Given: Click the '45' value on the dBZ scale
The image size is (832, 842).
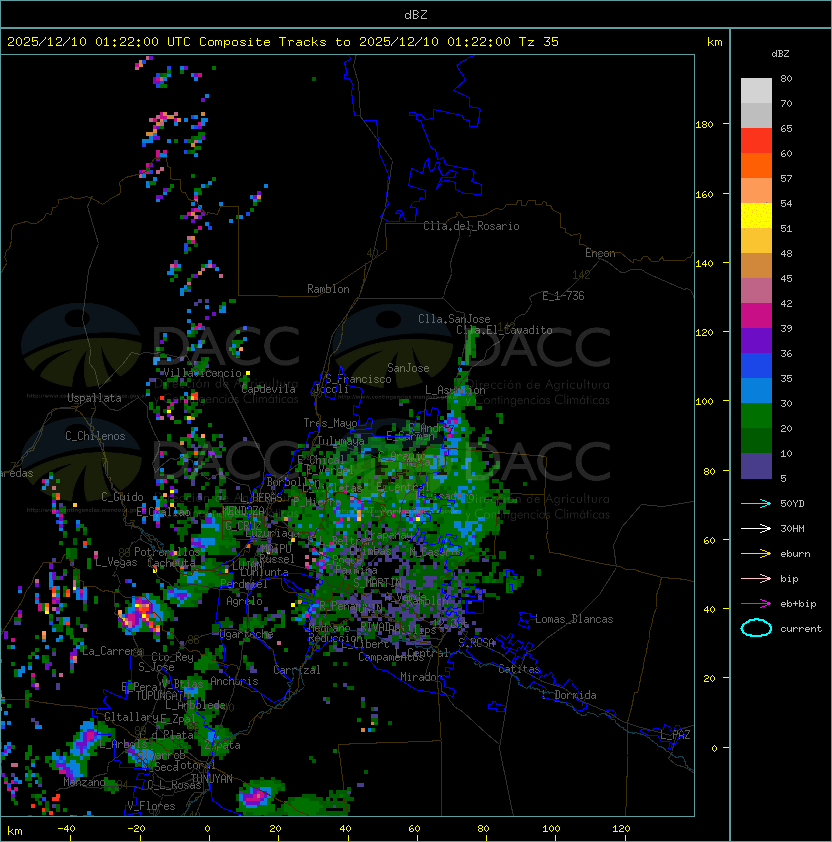Looking at the screenshot, I should click(786, 278).
